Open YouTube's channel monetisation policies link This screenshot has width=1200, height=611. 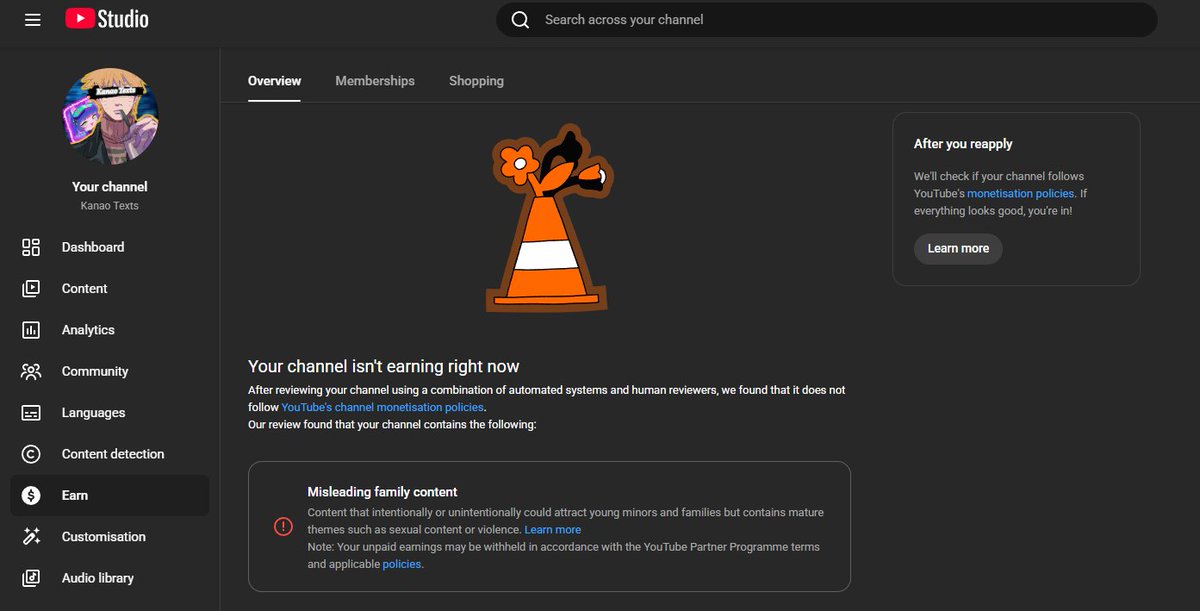coord(383,408)
